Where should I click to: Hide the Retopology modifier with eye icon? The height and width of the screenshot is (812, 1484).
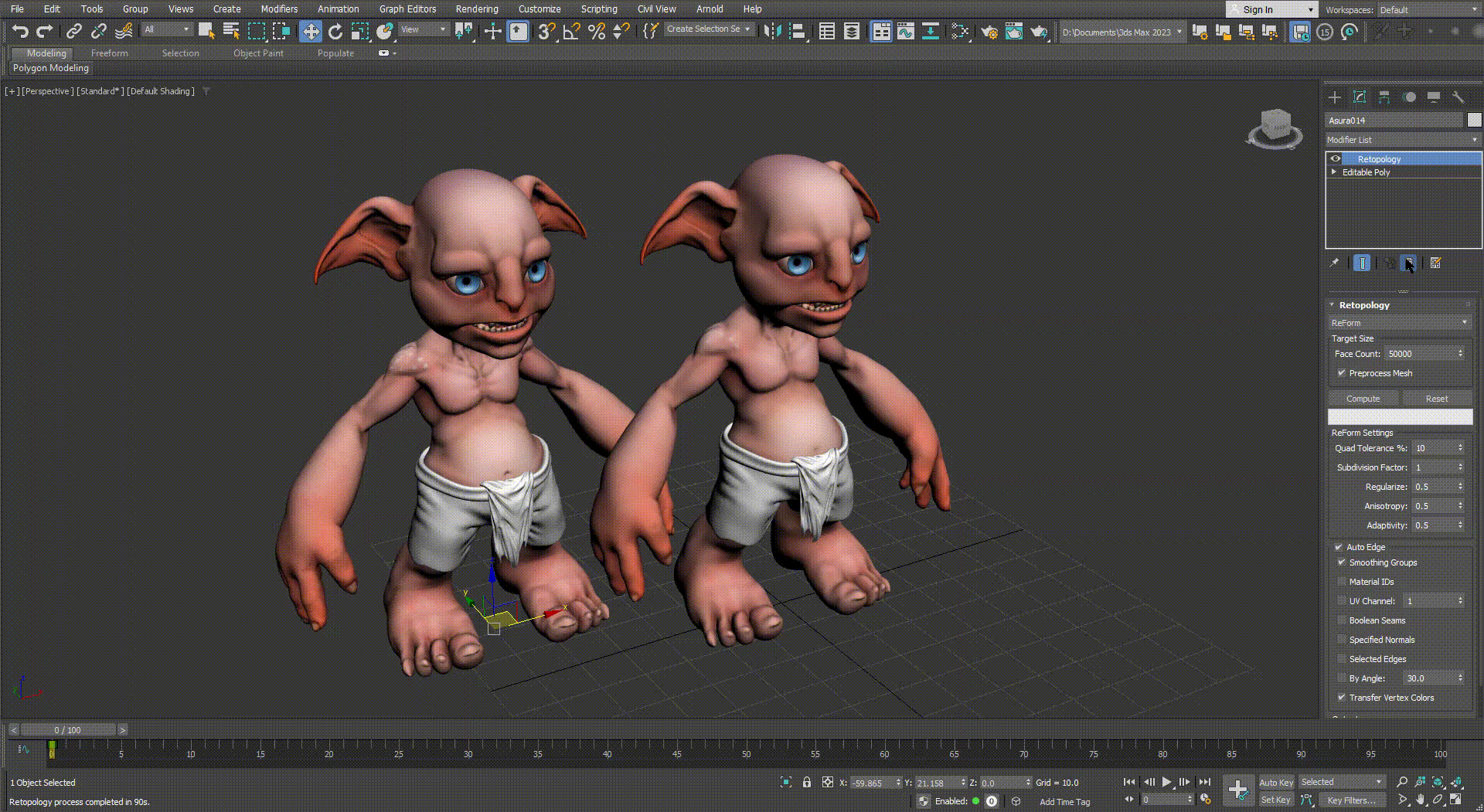tap(1336, 159)
